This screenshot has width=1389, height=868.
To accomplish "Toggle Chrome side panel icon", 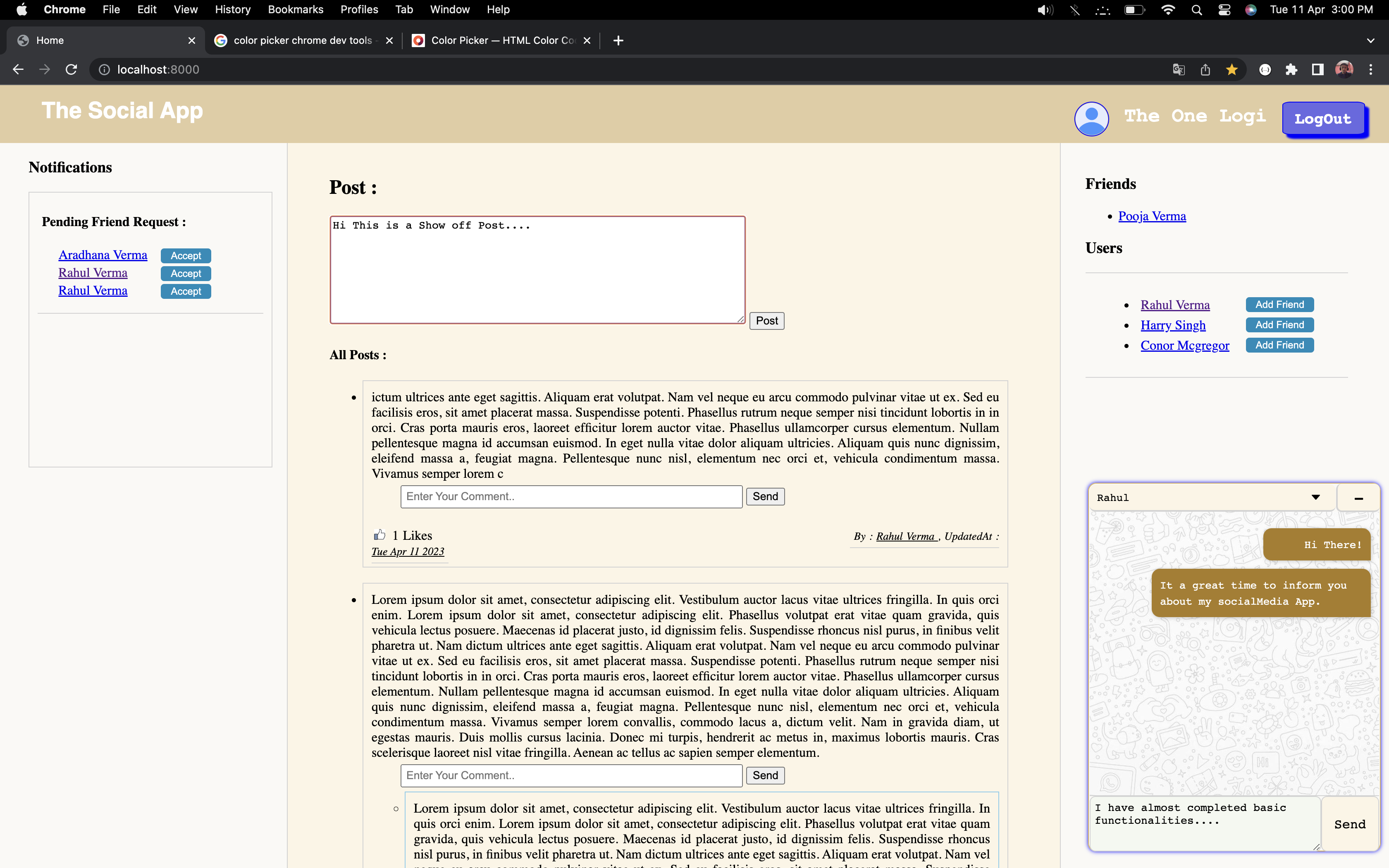I will click(x=1318, y=69).
